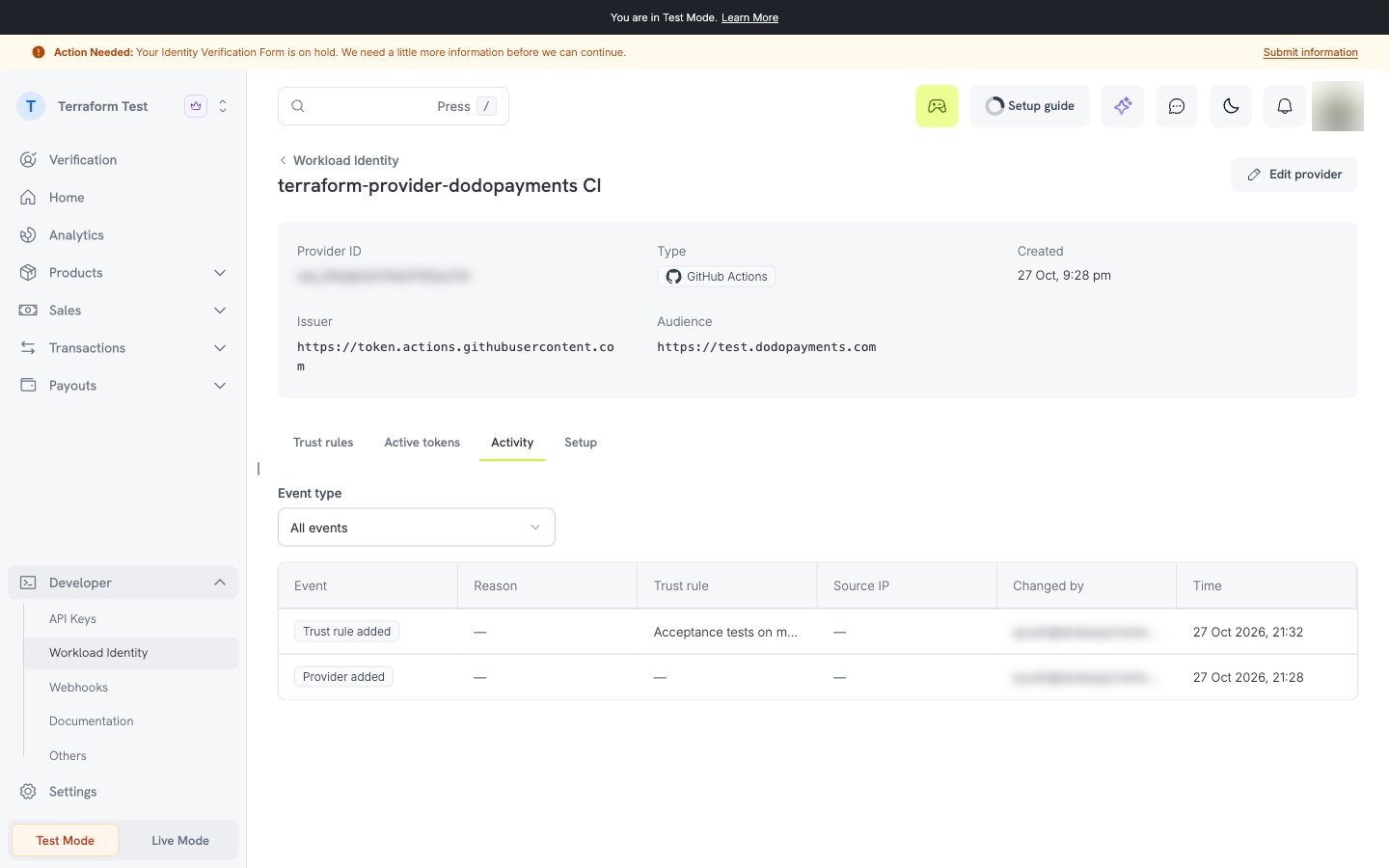Open the Active tokens tab
Screen dimensions: 1389x868
tap(422, 443)
